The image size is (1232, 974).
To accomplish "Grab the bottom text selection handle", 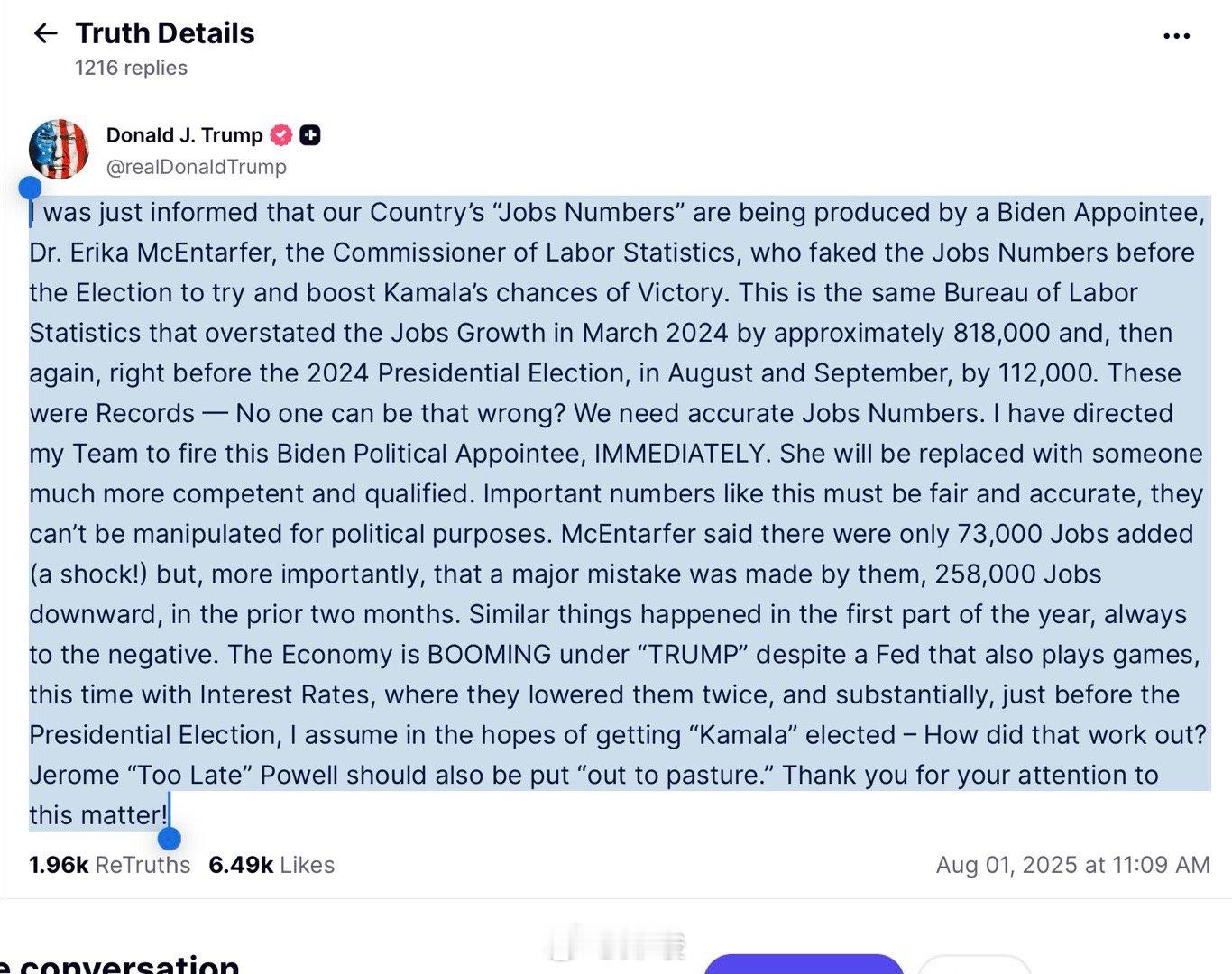I will click(169, 839).
